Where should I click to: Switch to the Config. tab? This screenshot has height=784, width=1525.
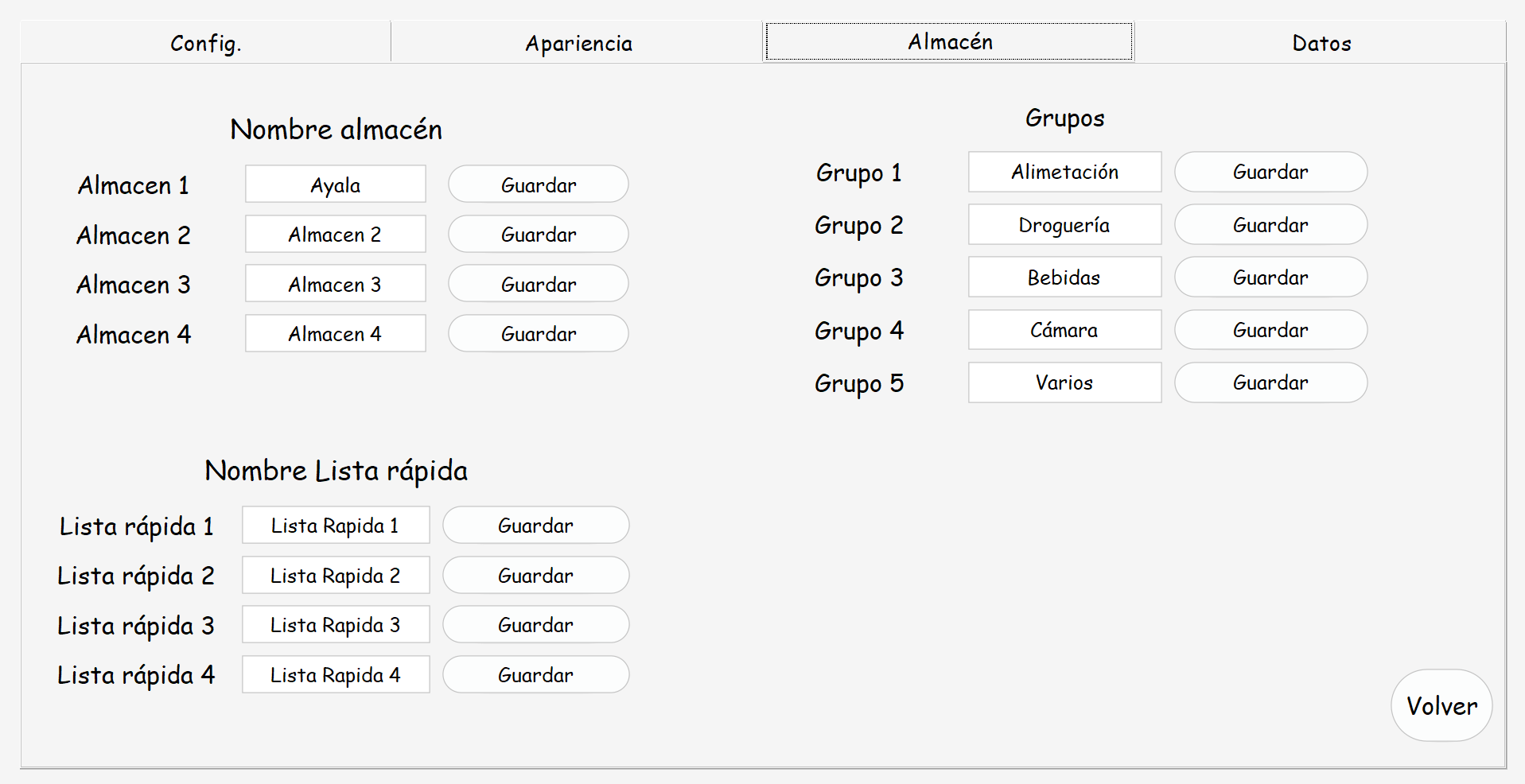pos(206,42)
